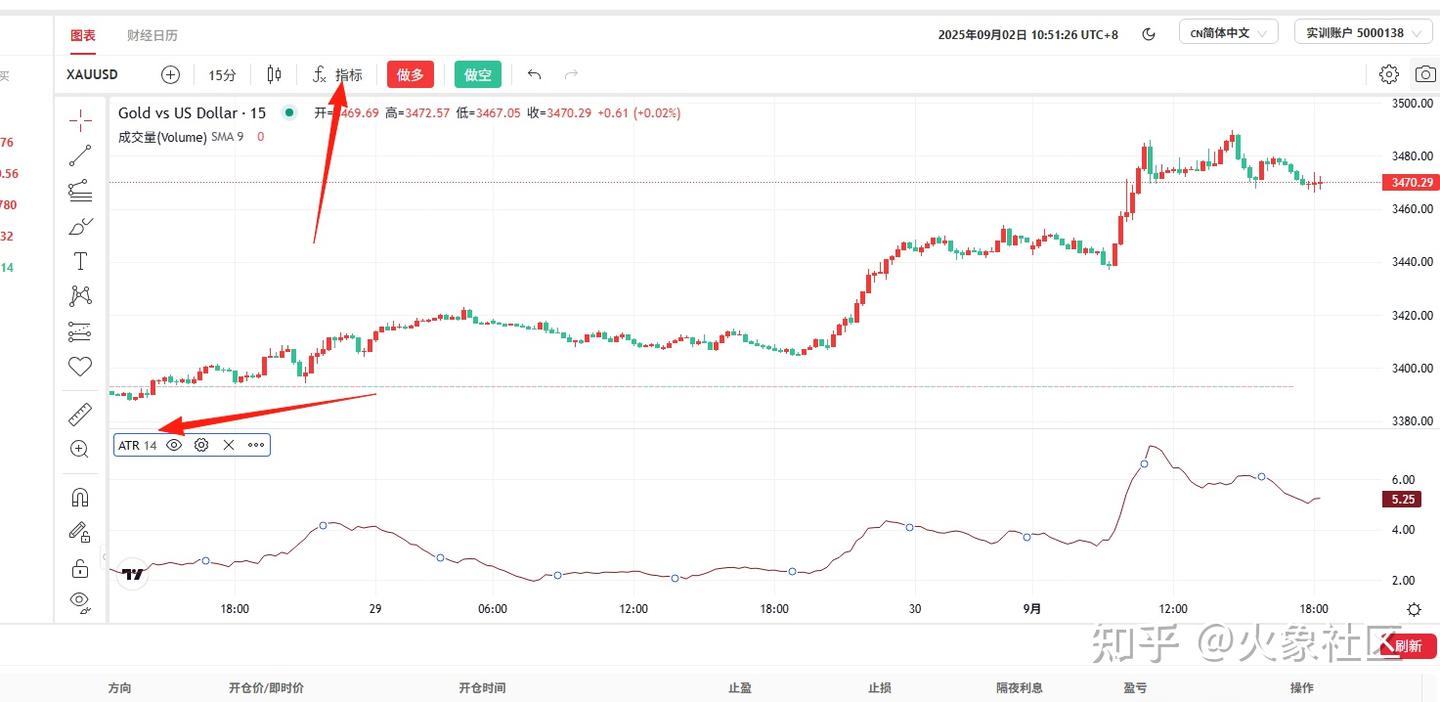Expand the 实训账户 5000138 account dropdown
This screenshot has height=702, width=1440.
click(1361, 33)
